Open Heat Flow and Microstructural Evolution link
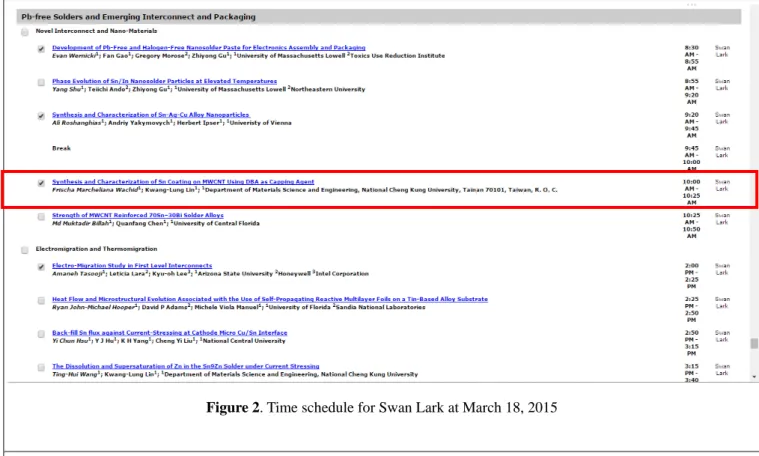 270,299
